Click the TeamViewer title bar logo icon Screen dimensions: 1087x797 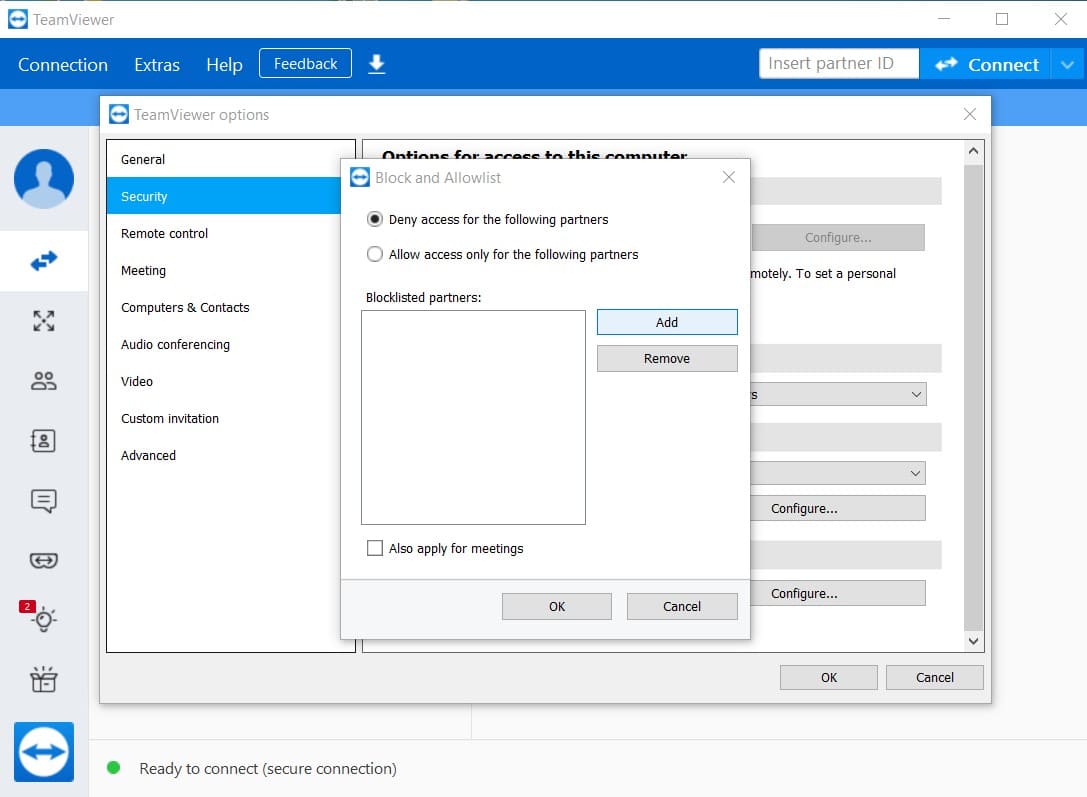[x=18, y=19]
